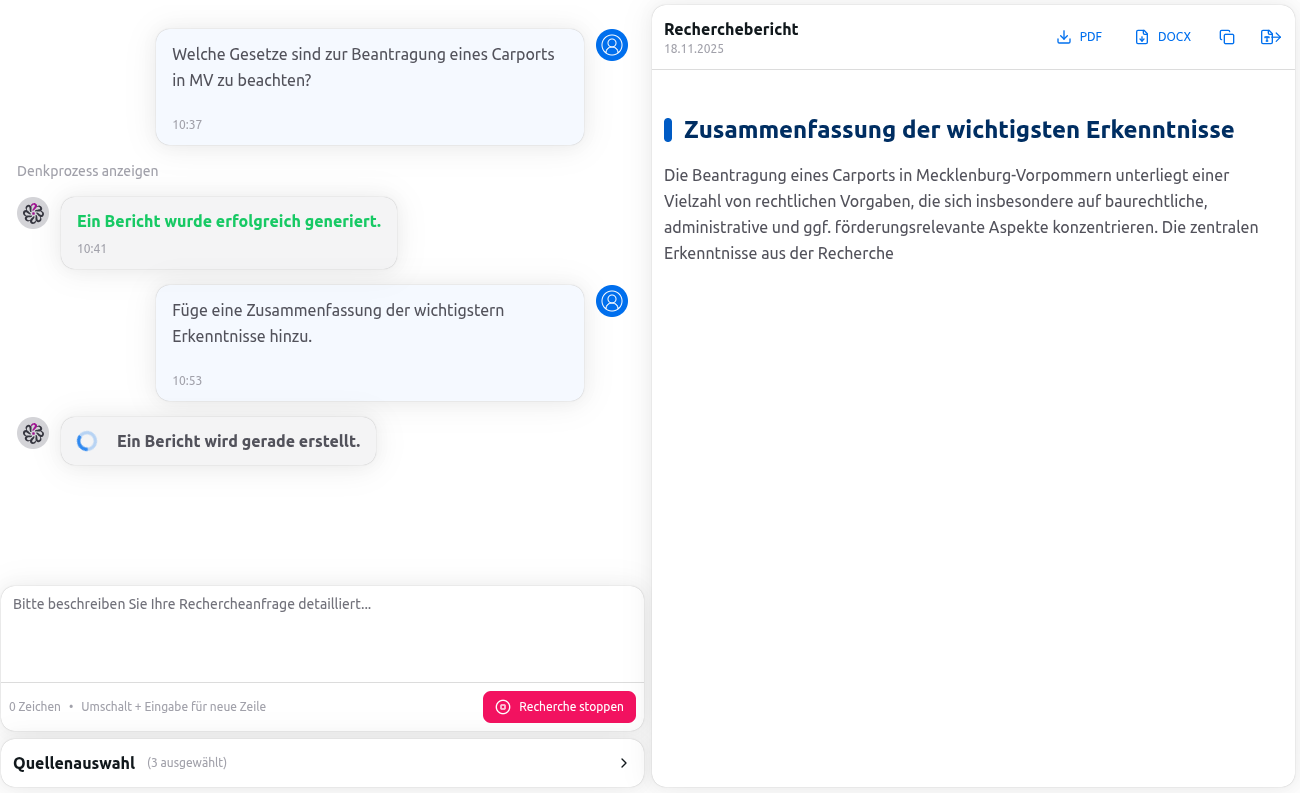Download the report as DOCX

(x=1163, y=37)
